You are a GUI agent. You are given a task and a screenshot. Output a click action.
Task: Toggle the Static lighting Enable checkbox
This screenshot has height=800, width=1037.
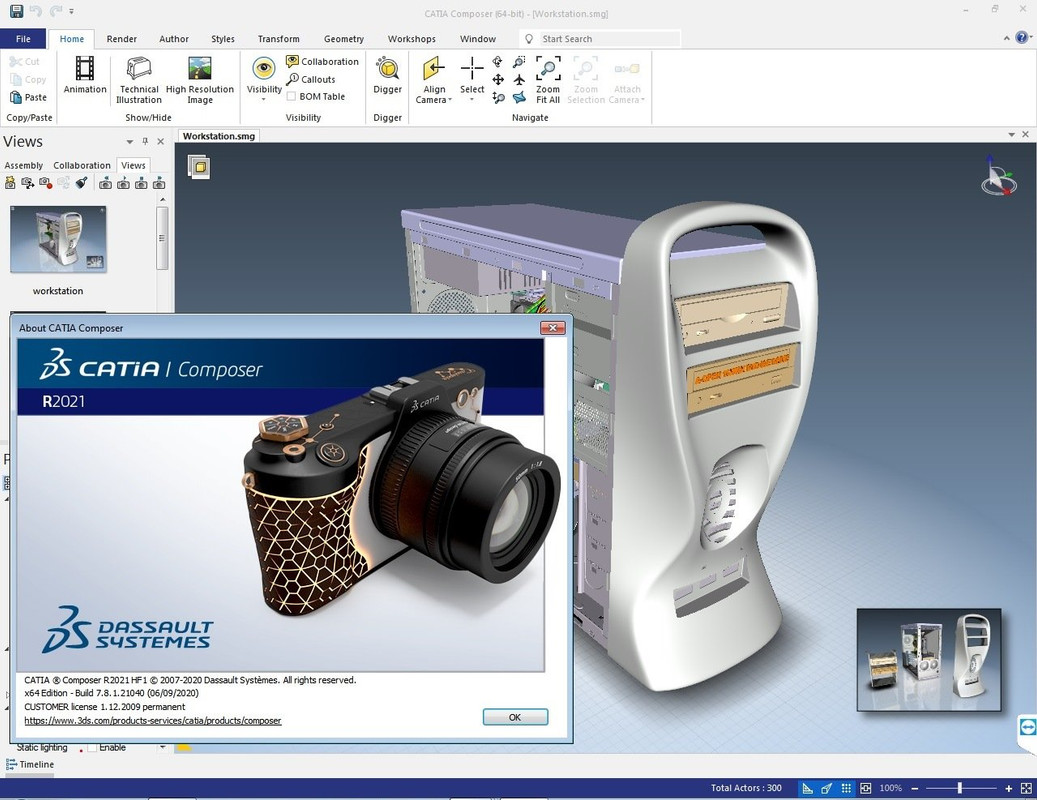92,748
